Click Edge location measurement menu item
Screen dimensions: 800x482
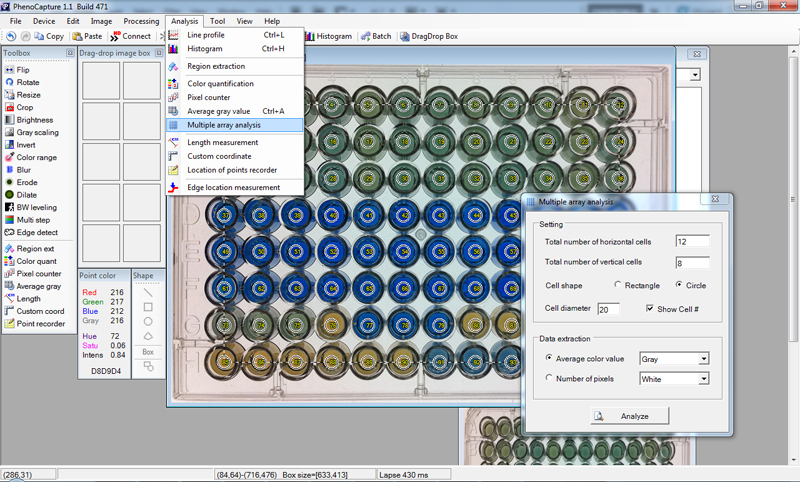233,187
